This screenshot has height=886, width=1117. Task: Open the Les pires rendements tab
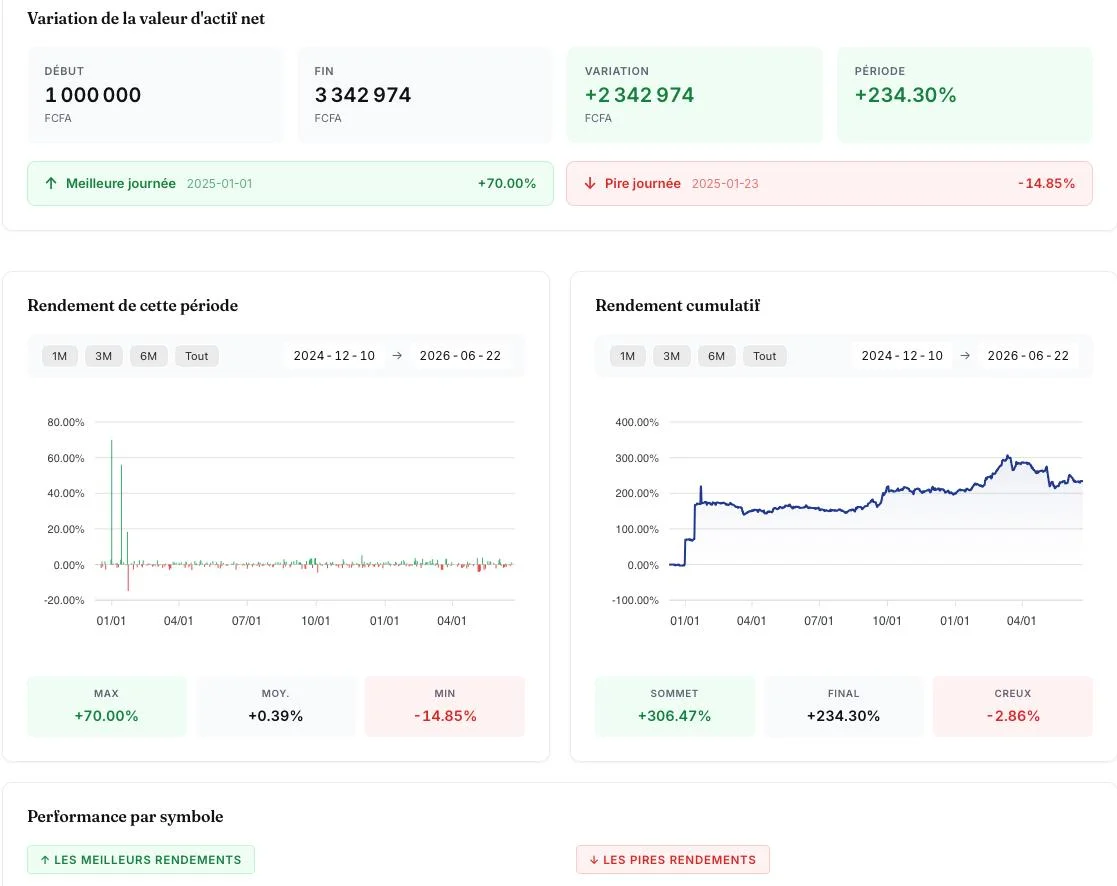[672, 860]
